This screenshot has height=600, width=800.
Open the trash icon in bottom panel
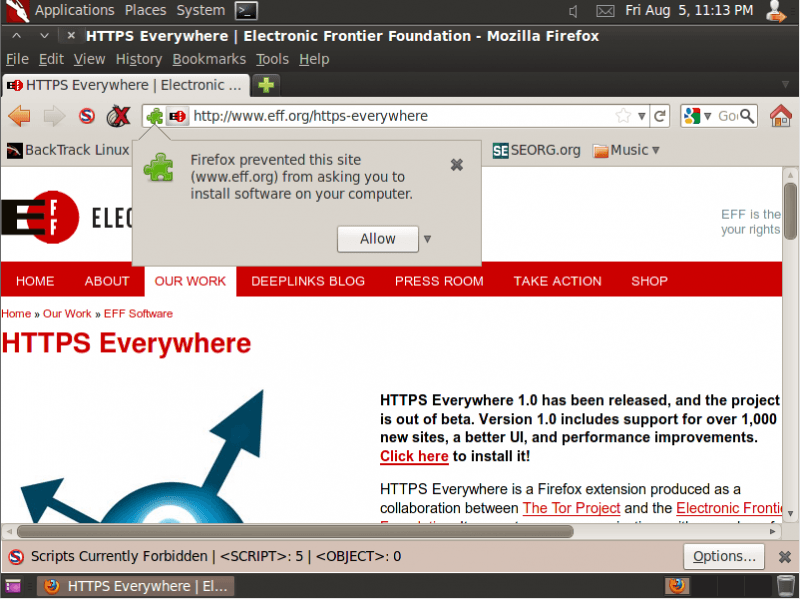786,586
